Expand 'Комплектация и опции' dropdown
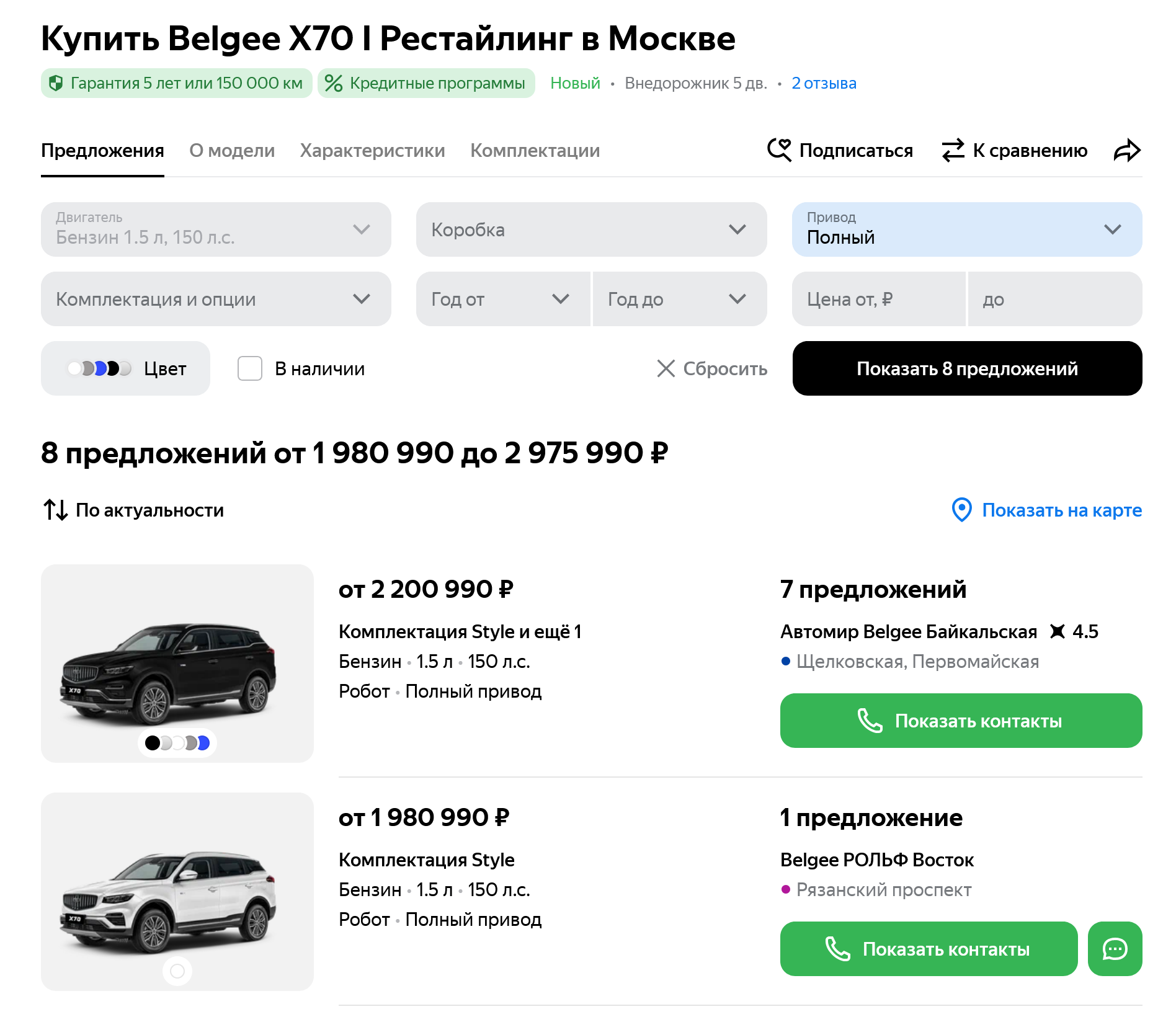 (216, 299)
